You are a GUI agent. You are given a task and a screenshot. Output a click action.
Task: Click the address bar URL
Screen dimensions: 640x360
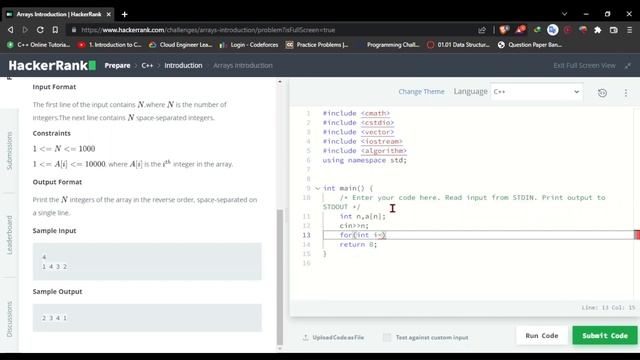pos(208,30)
